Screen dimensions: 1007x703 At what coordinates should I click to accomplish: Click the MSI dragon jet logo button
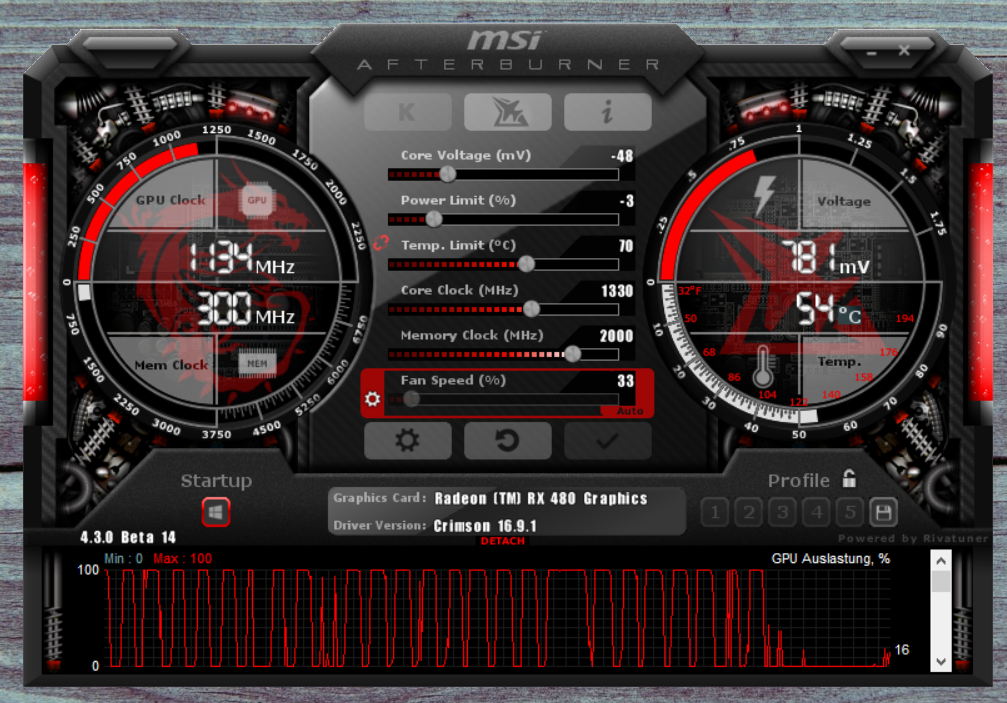click(x=507, y=112)
